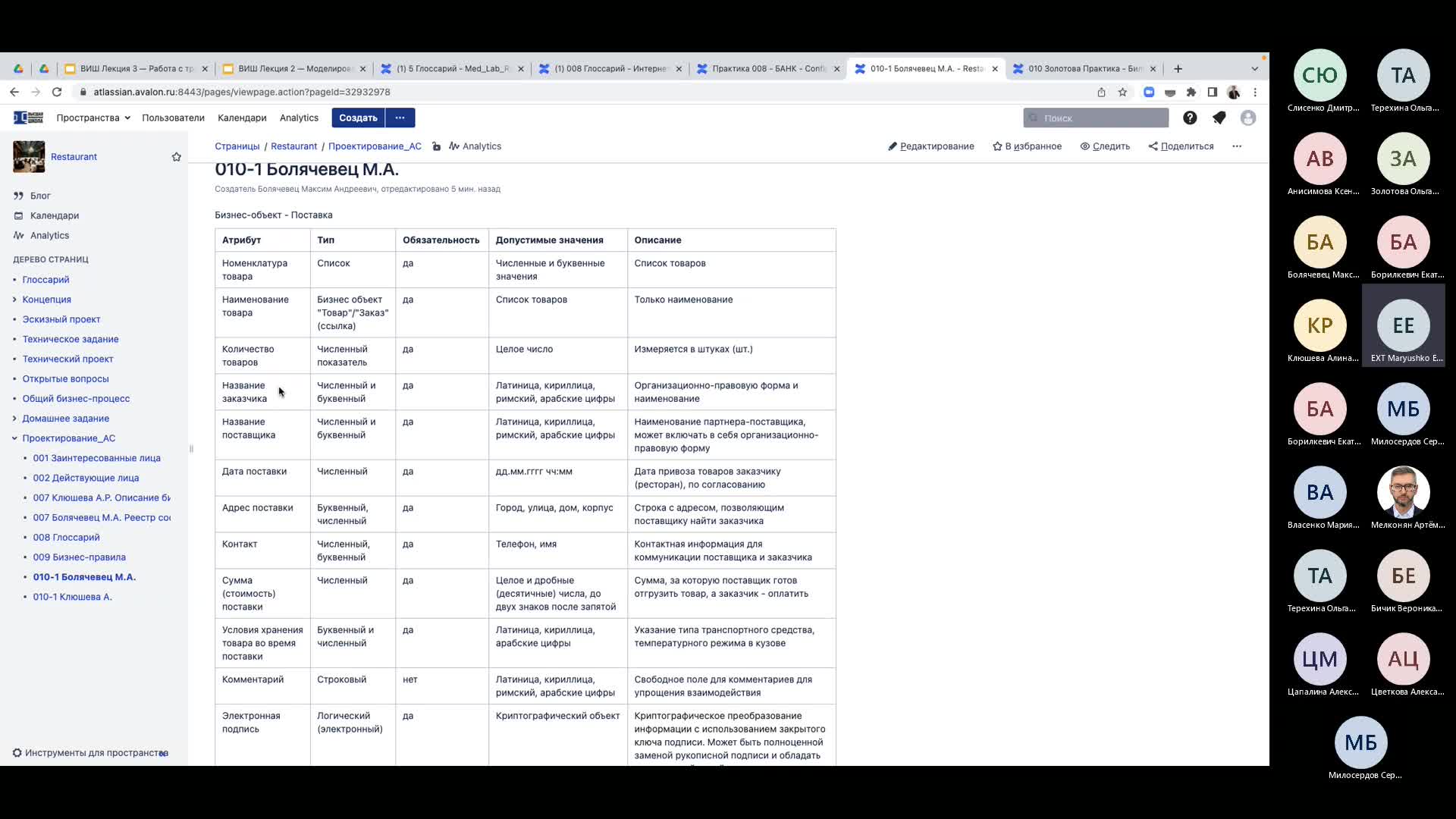This screenshot has height=819, width=1456.
Task: Open the Confluence help icon
Action: coord(1190,118)
